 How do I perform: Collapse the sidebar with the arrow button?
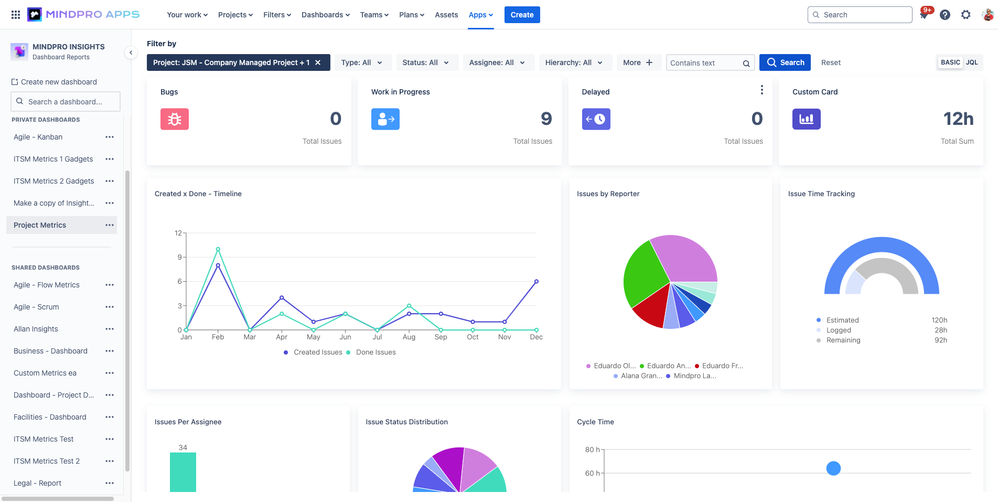click(131, 53)
